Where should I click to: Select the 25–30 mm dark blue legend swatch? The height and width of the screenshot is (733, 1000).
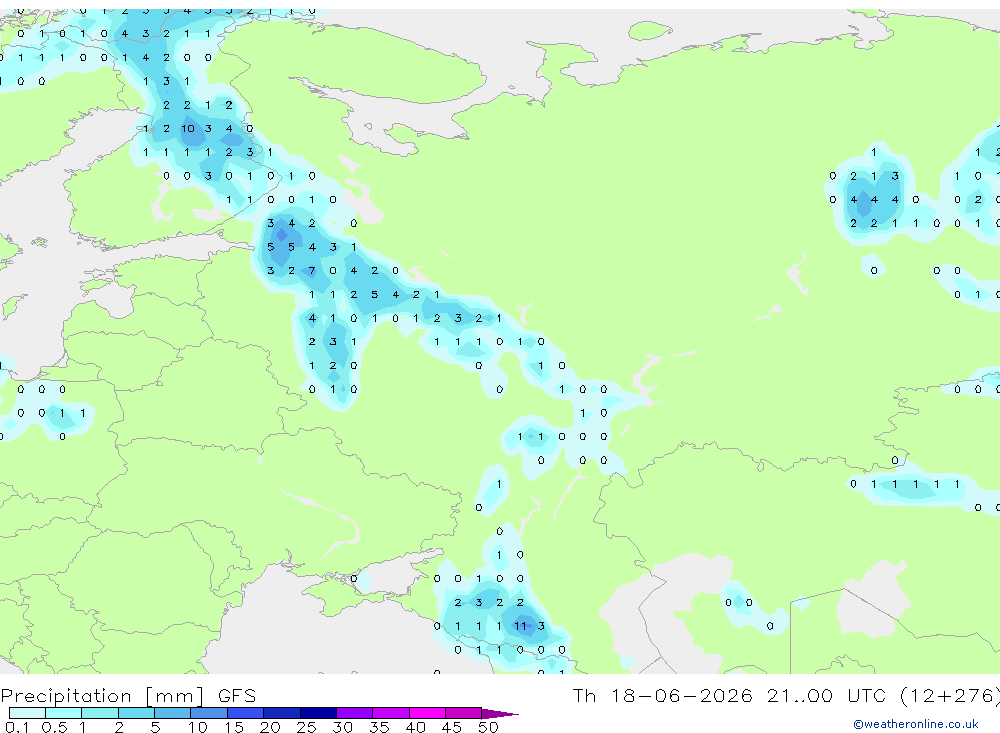tap(318, 713)
